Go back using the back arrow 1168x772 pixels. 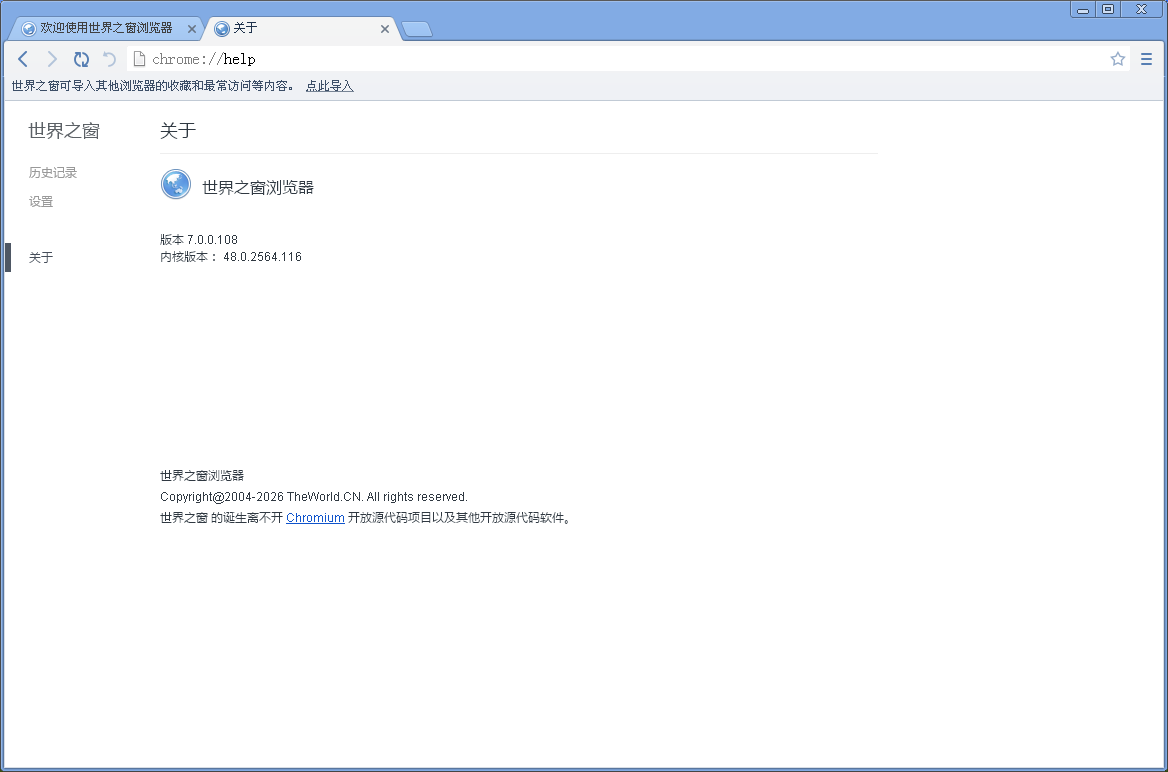pyautogui.click(x=23, y=59)
